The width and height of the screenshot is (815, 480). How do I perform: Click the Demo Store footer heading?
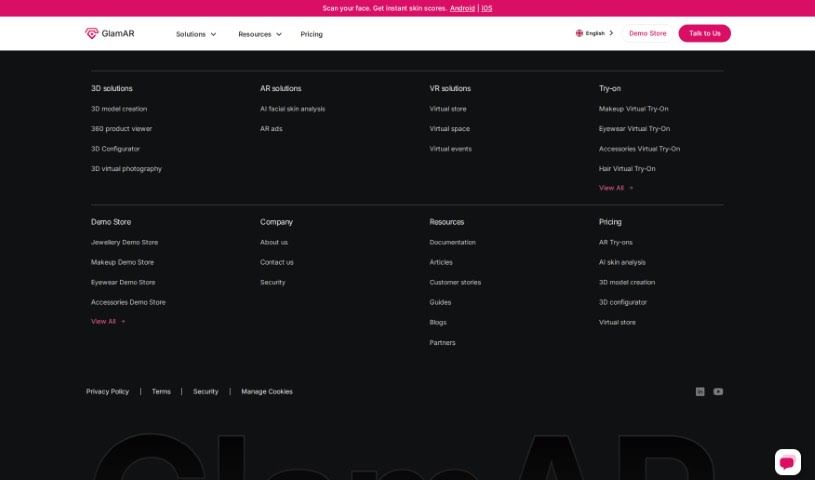[111, 222]
